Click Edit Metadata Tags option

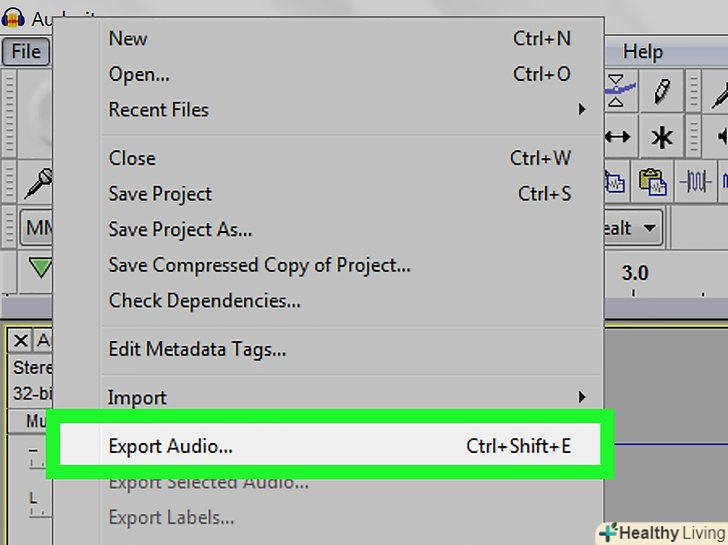coord(197,350)
